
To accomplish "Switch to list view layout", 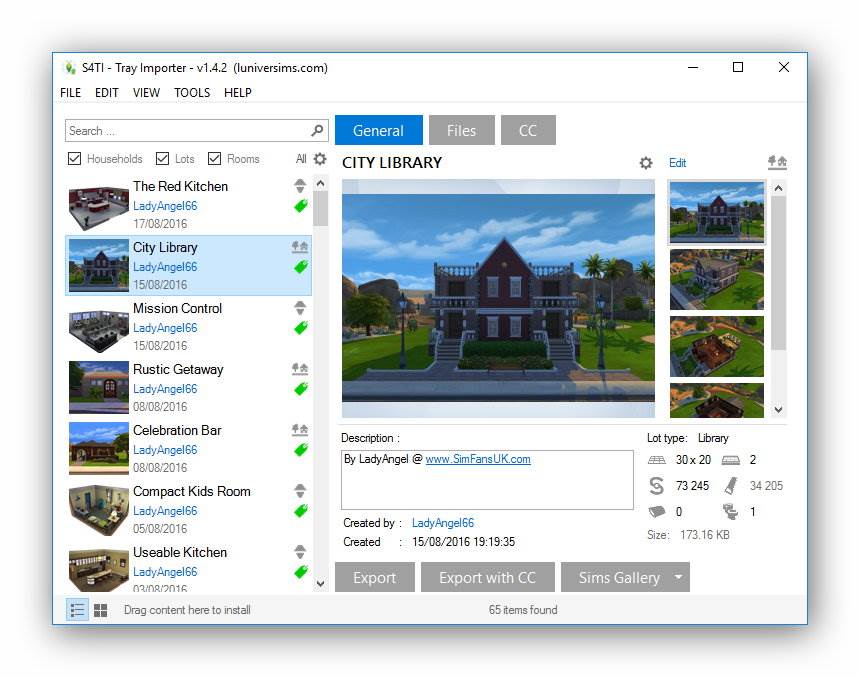I will coord(77,610).
